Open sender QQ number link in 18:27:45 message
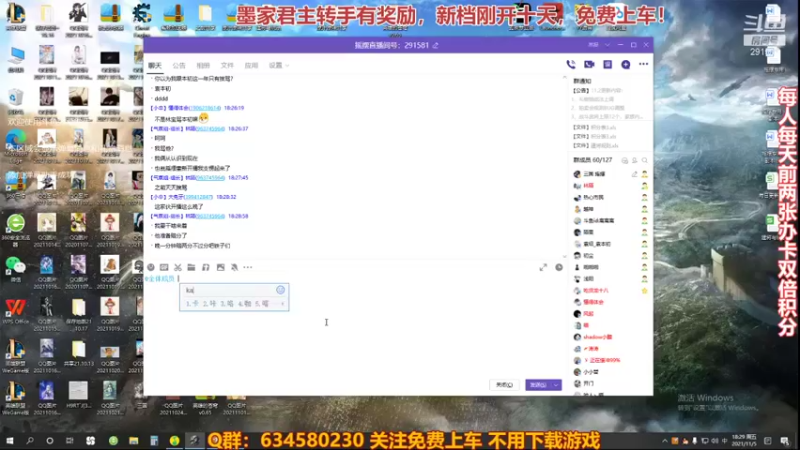The height and width of the screenshot is (450, 800). point(210,178)
